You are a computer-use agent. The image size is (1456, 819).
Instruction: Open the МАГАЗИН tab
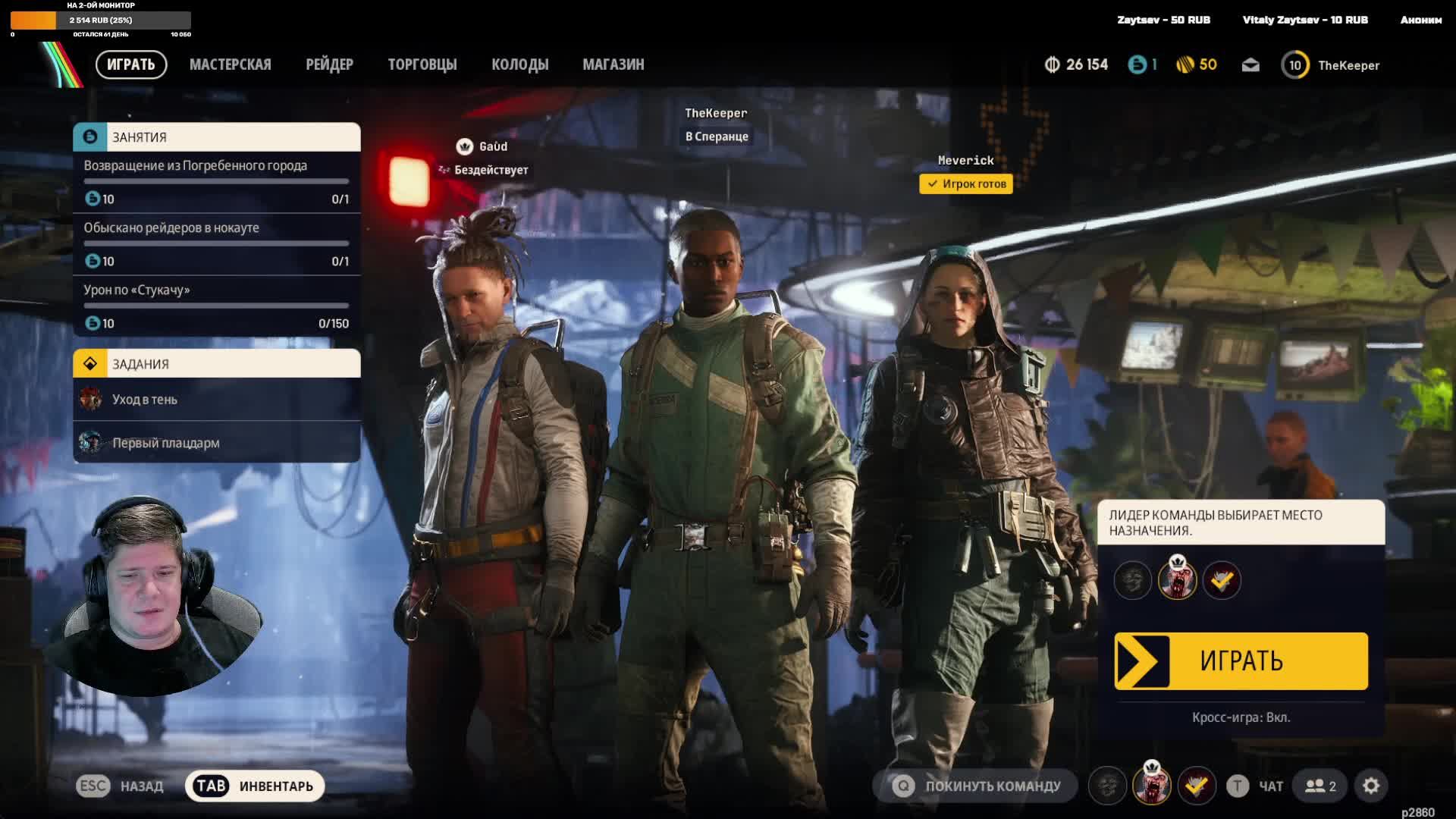(613, 64)
